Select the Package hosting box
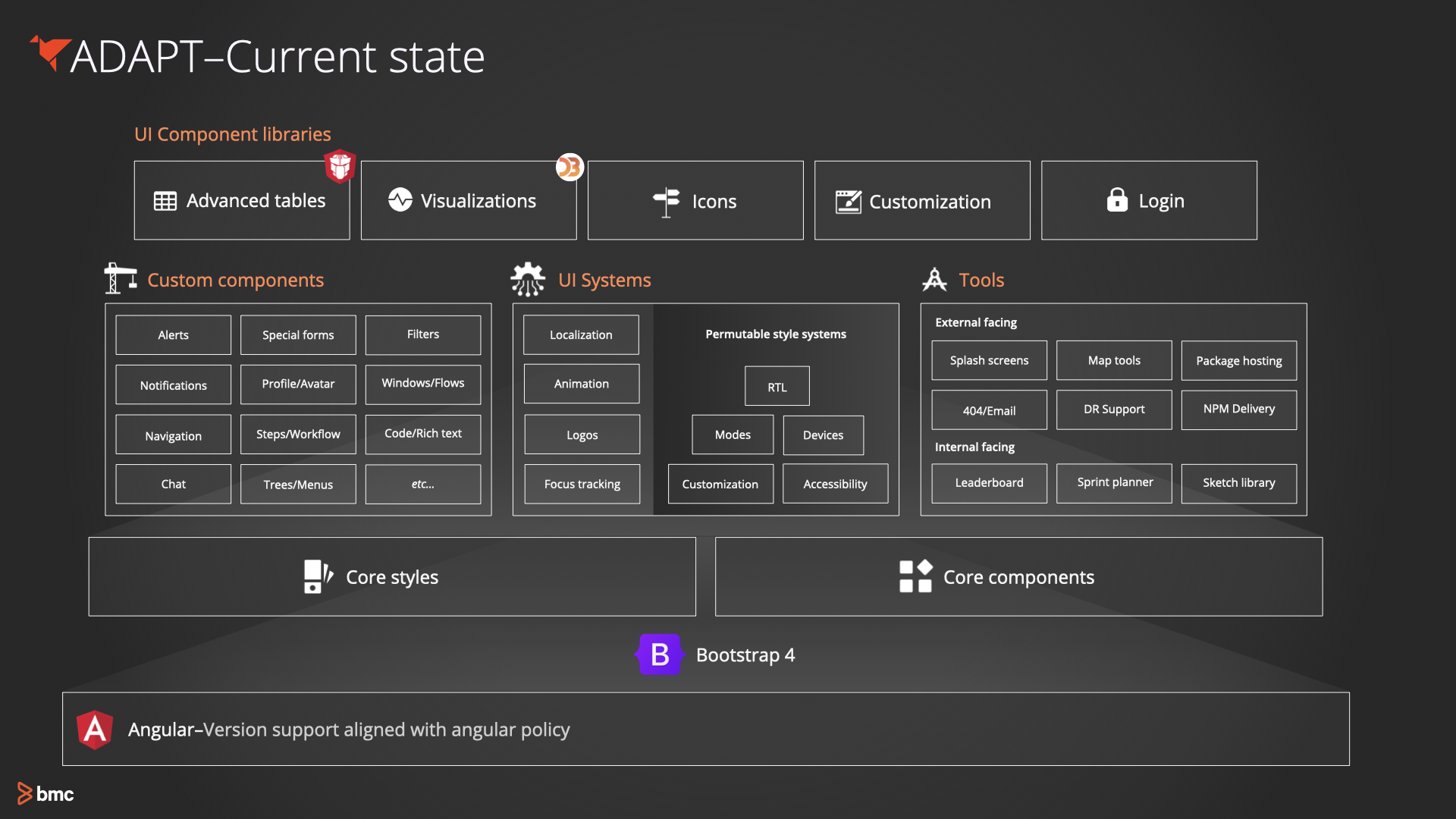 tap(1238, 361)
